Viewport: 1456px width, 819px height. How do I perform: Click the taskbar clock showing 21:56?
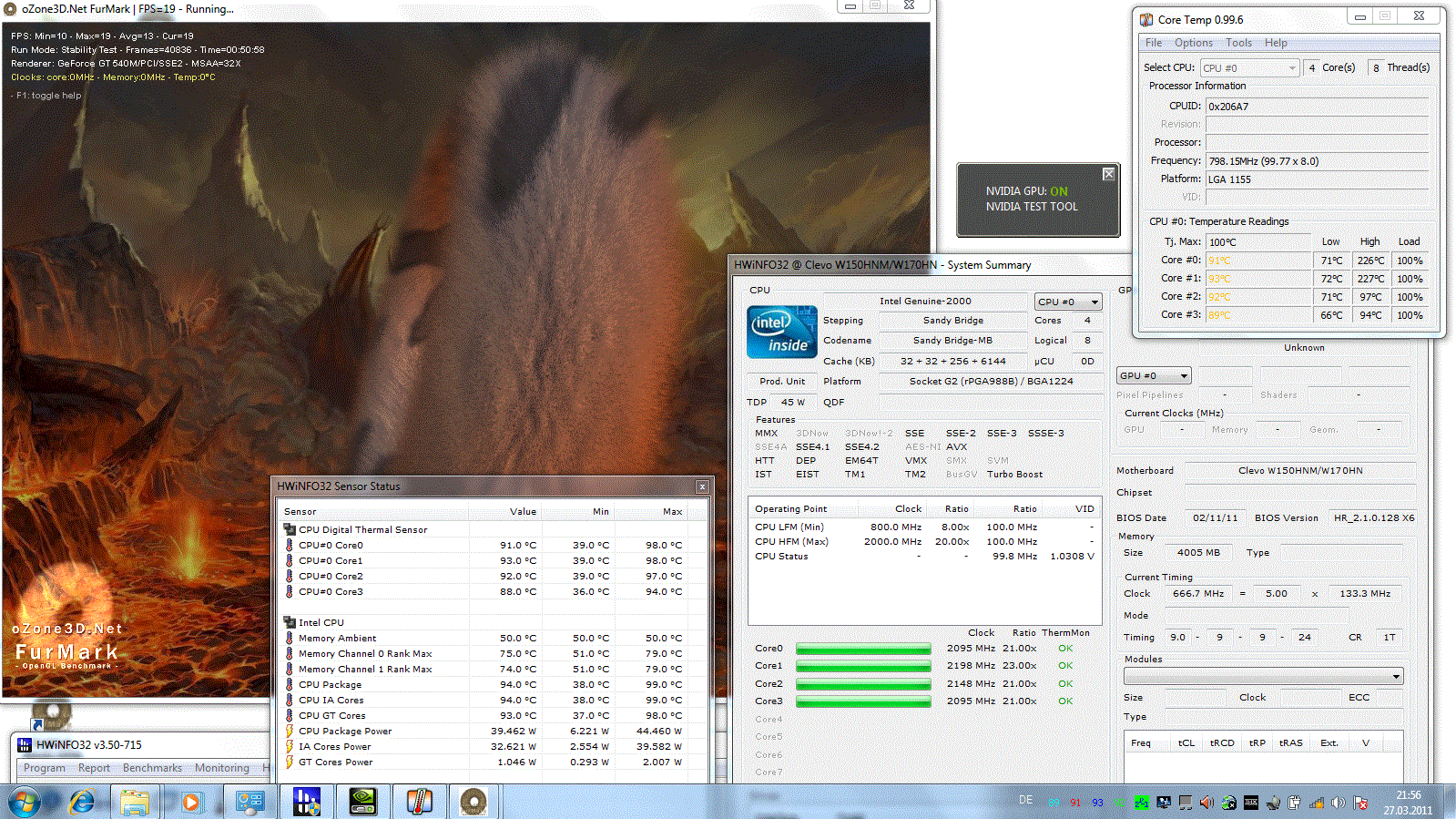click(1408, 802)
